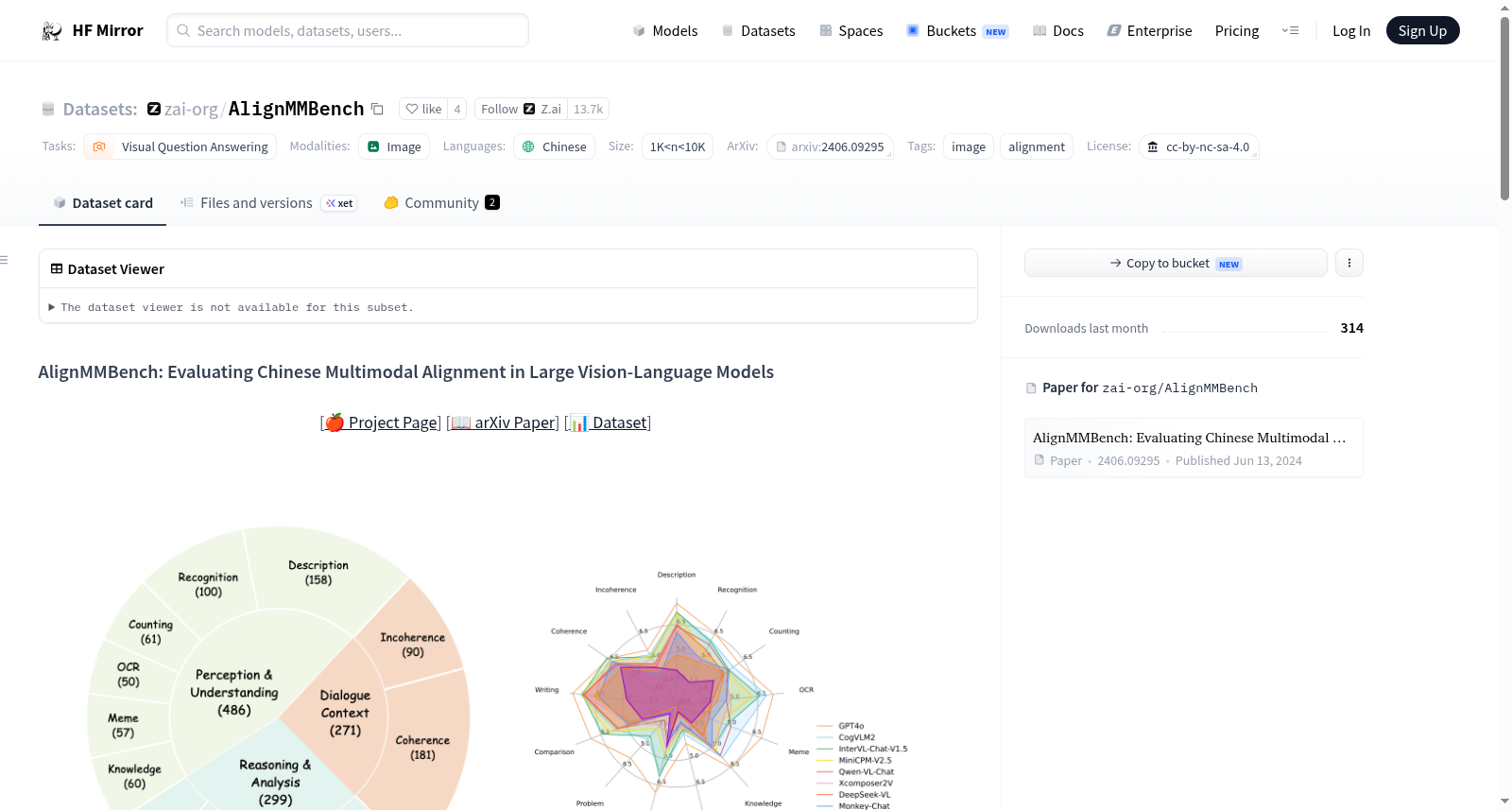Click the Image modality icon
1512x810 pixels.
coord(373,146)
